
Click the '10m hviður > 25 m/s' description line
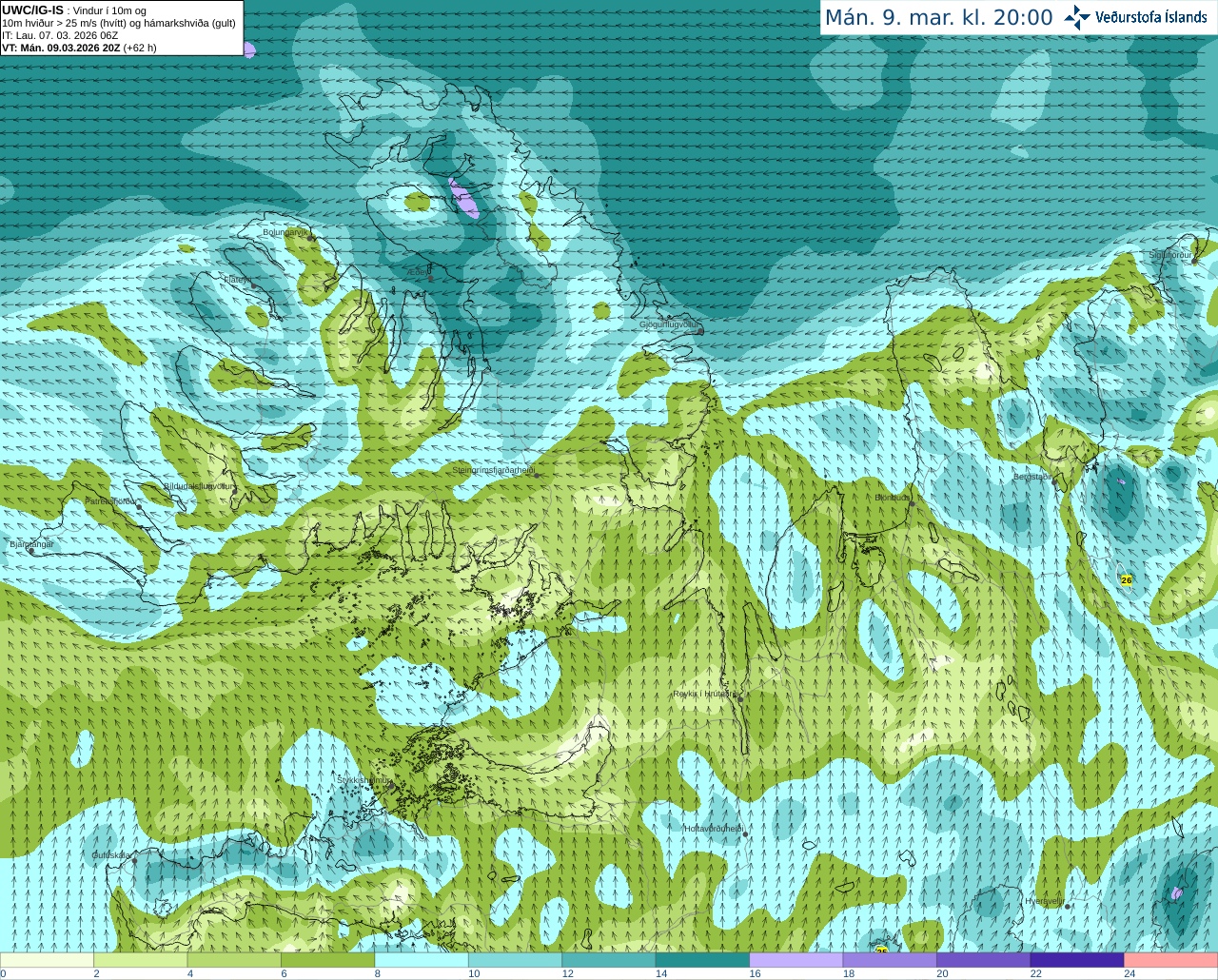click(119, 23)
